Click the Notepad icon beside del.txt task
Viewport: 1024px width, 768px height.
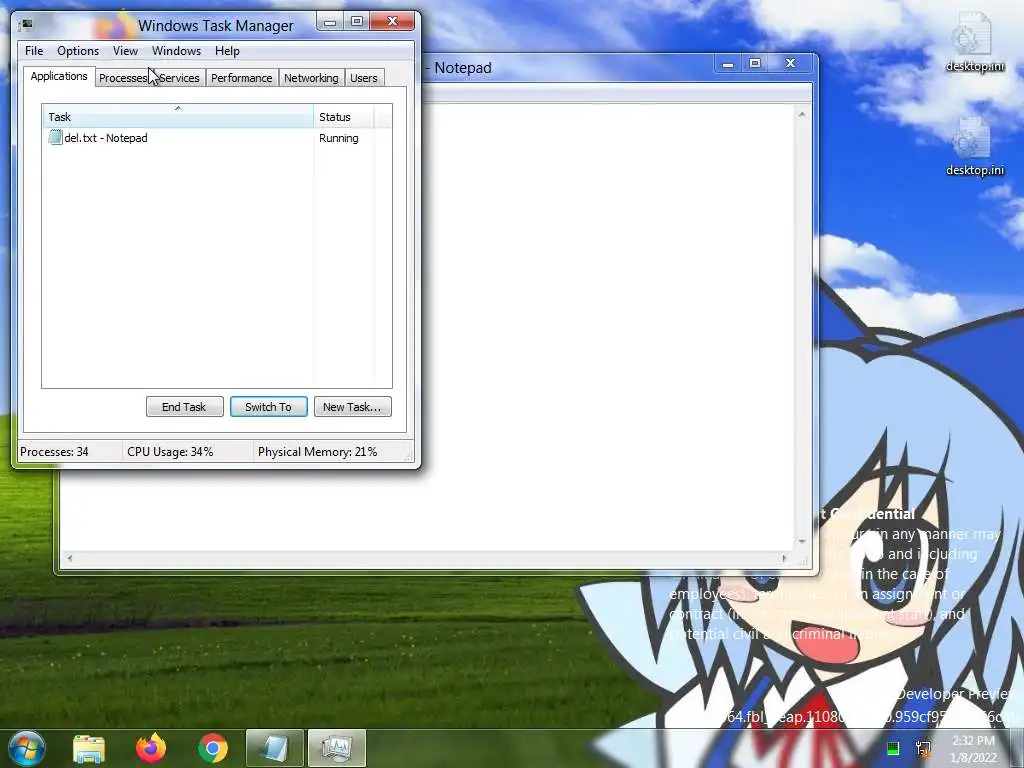tap(56, 138)
